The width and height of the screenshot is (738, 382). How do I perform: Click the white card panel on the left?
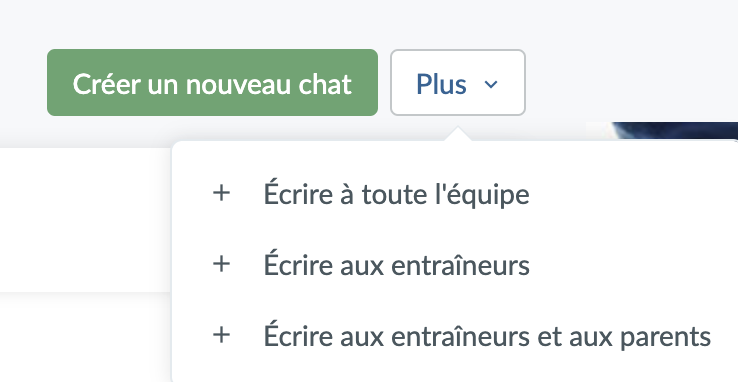point(85,220)
